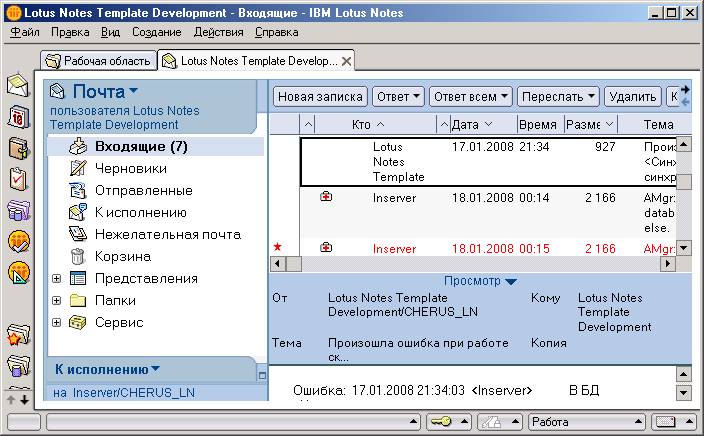
Task: Open the Просмотр preview dropdown
Action: point(511,282)
